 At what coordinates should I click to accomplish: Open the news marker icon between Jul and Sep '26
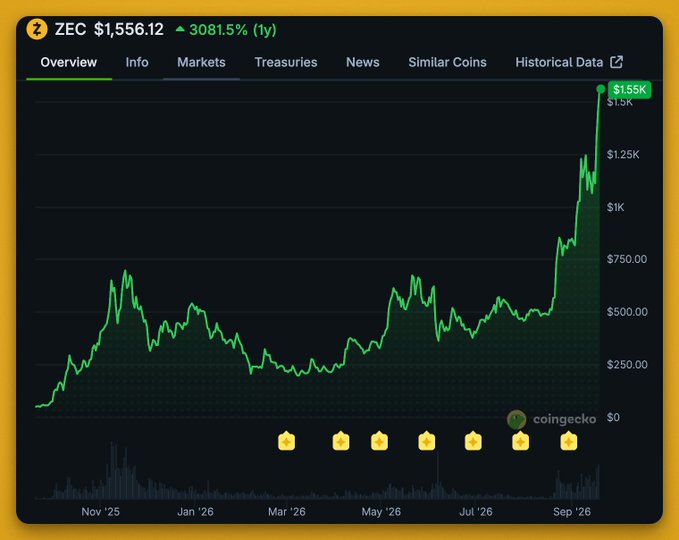click(521, 441)
